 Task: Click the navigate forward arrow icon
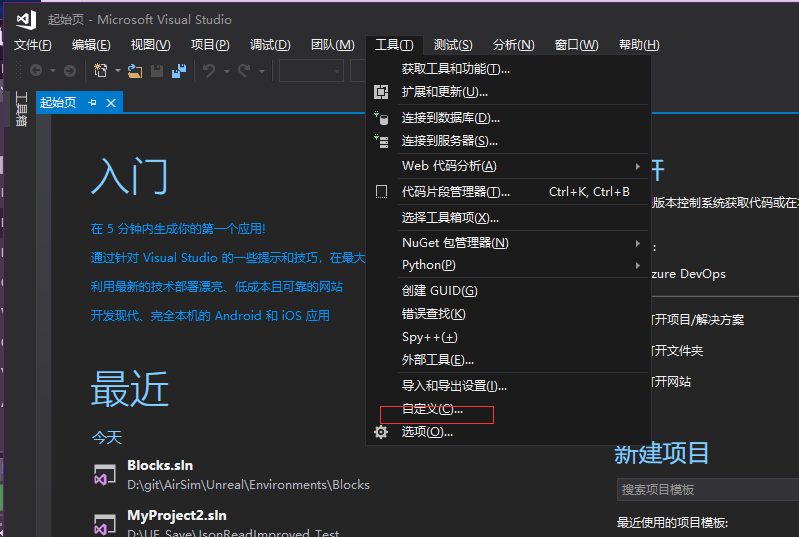coord(70,71)
